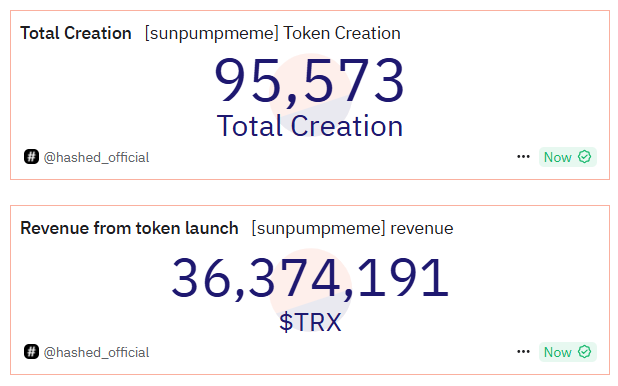Screen dimensions: 618x386
Task: Click the Total Creation label under the counter
Action: (x=310, y=126)
